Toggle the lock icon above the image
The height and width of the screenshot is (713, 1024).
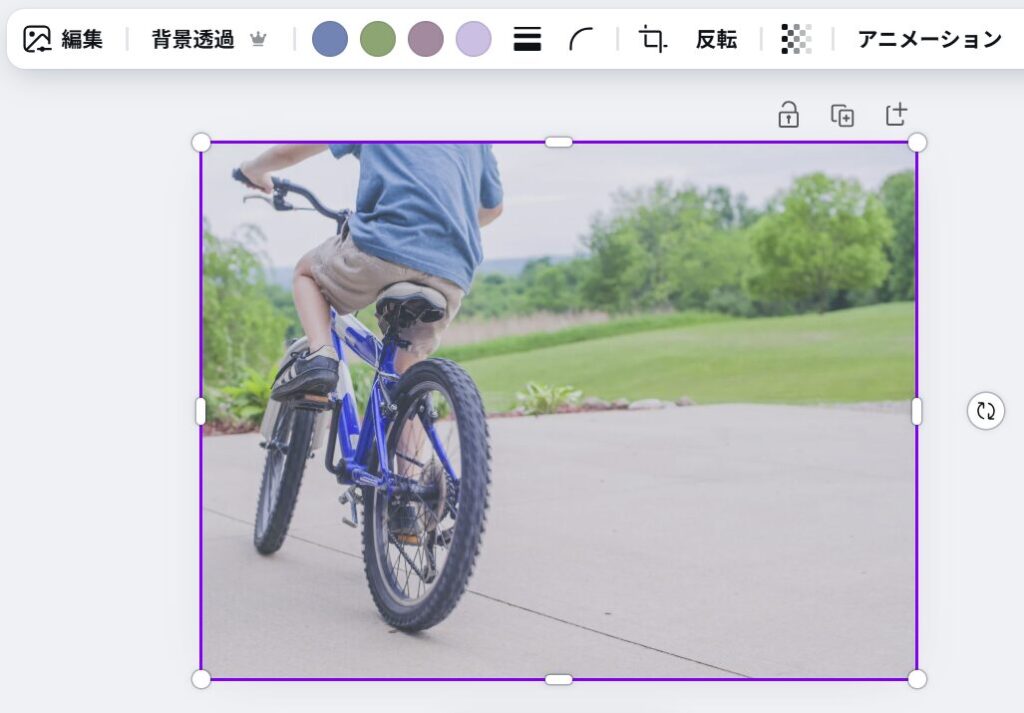(x=789, y=115)
